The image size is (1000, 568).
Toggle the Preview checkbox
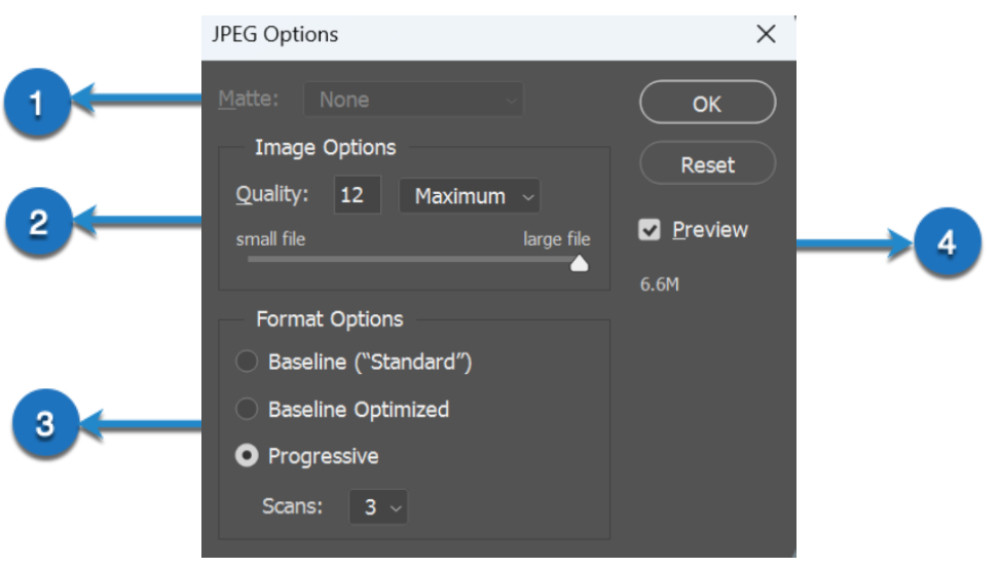click(649, 229)
